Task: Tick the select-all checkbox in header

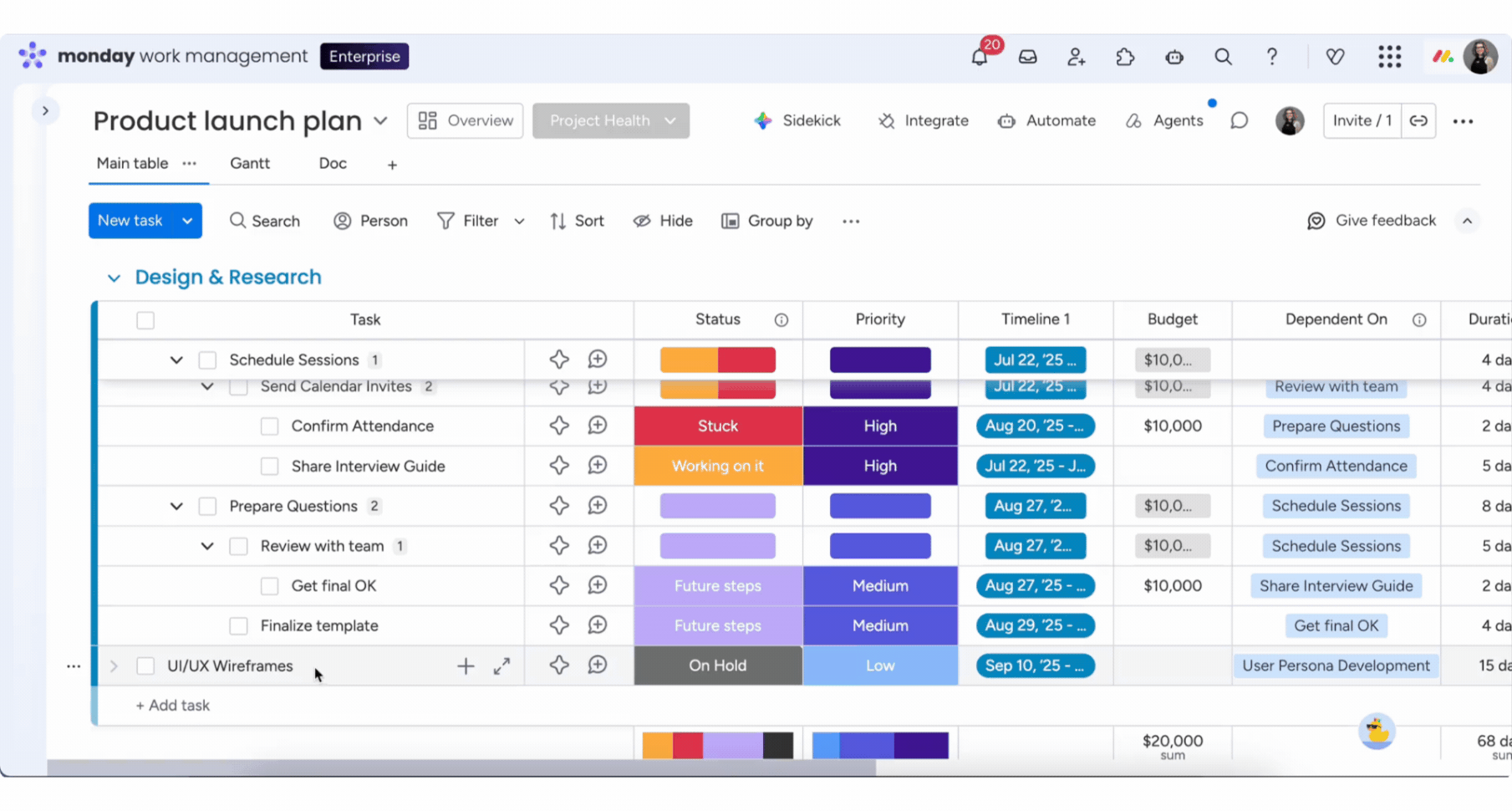Action: click(x=145, y=320)
